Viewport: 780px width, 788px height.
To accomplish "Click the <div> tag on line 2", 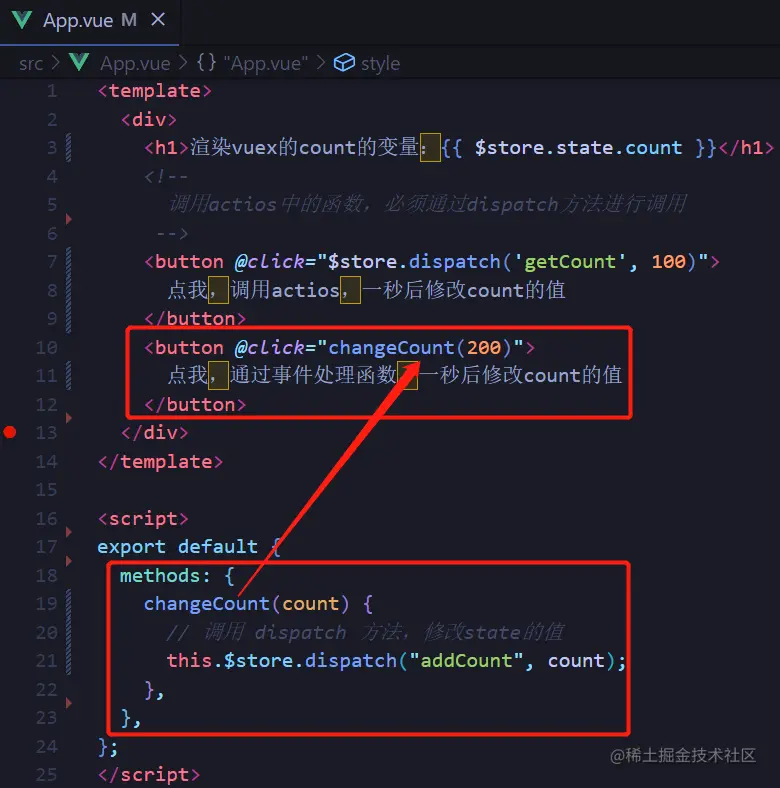I will (149, 120).
